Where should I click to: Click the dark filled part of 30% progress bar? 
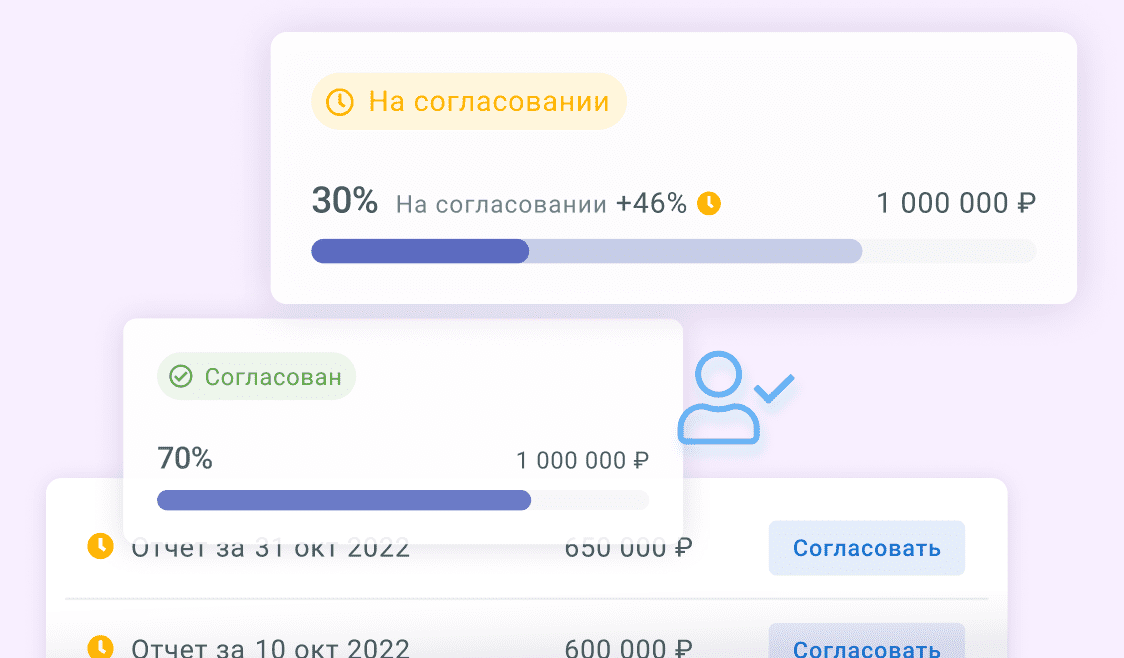coord(420,251)
